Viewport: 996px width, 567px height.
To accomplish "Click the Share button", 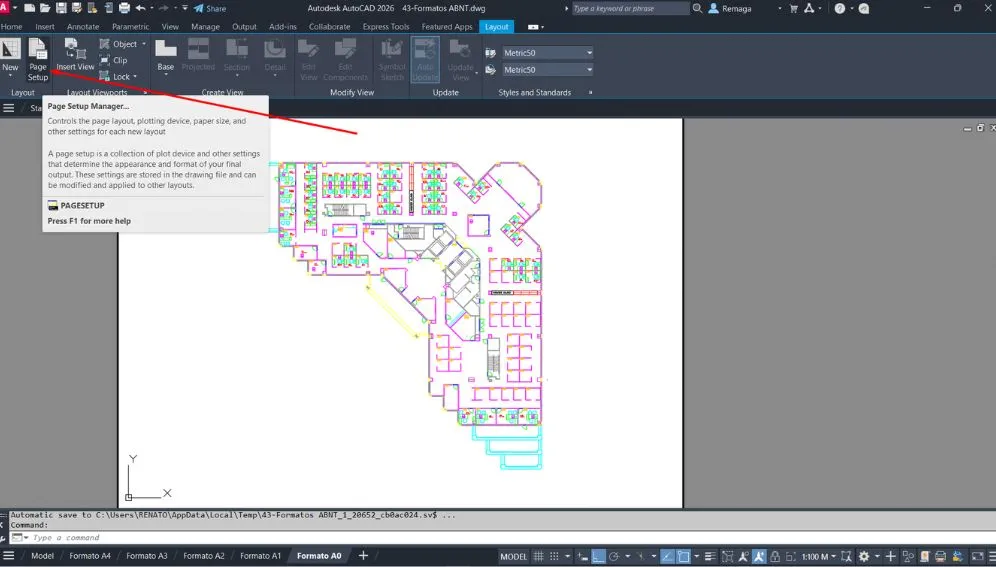I will (x=209, y=8).
